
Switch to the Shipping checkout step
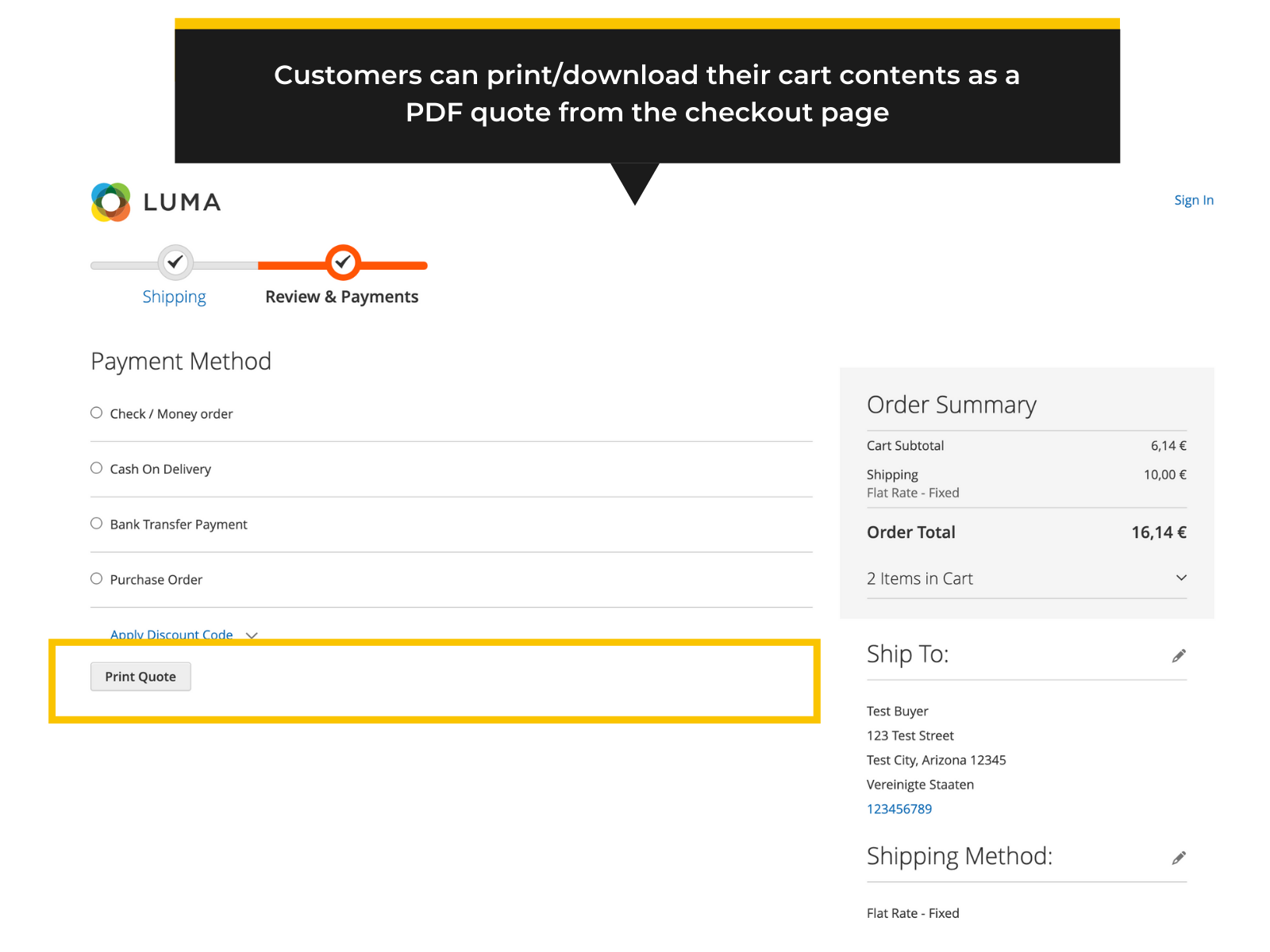coord(175,297)
